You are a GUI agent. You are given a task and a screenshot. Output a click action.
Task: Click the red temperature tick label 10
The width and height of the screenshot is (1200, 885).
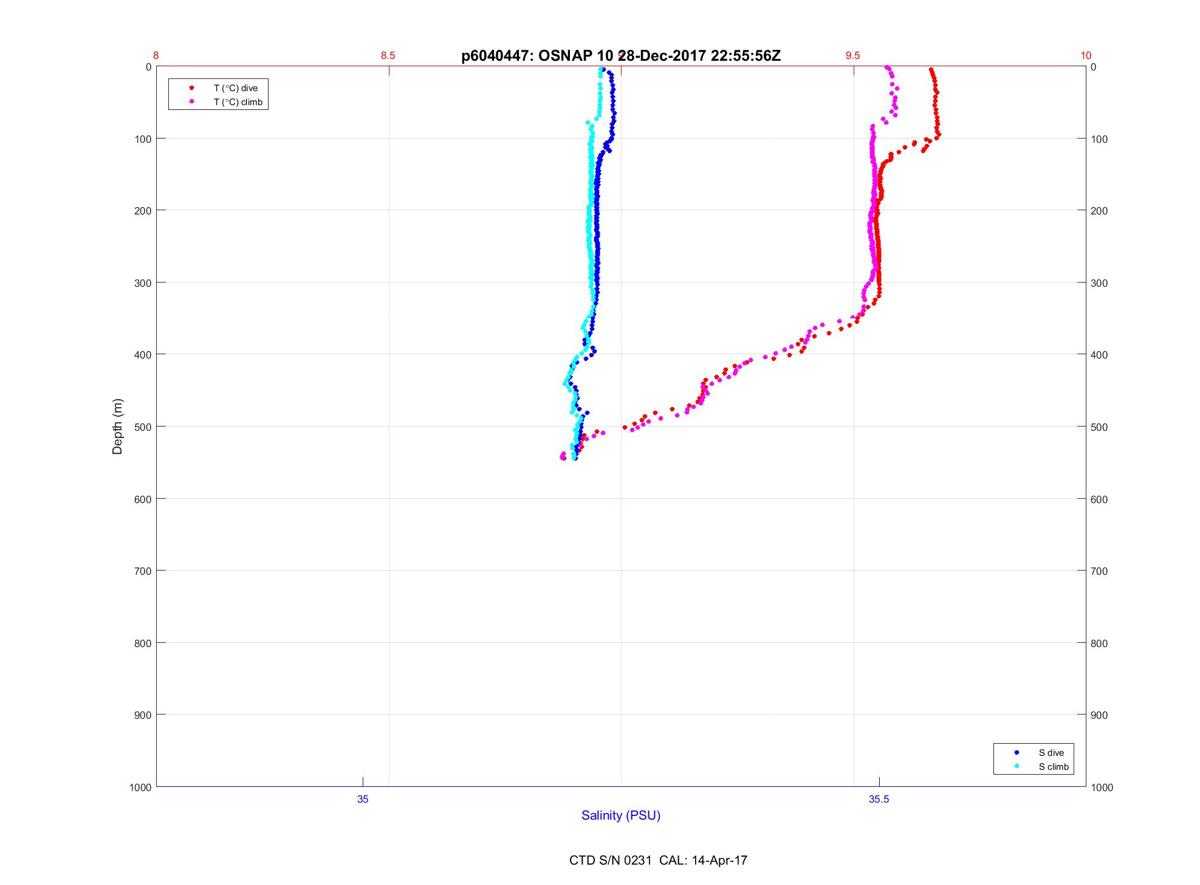click(x=1086, y=55)
